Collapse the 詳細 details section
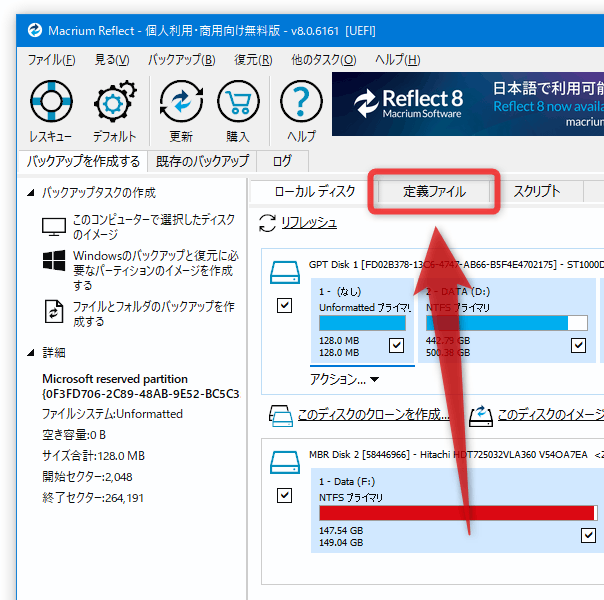 [31, 353]
